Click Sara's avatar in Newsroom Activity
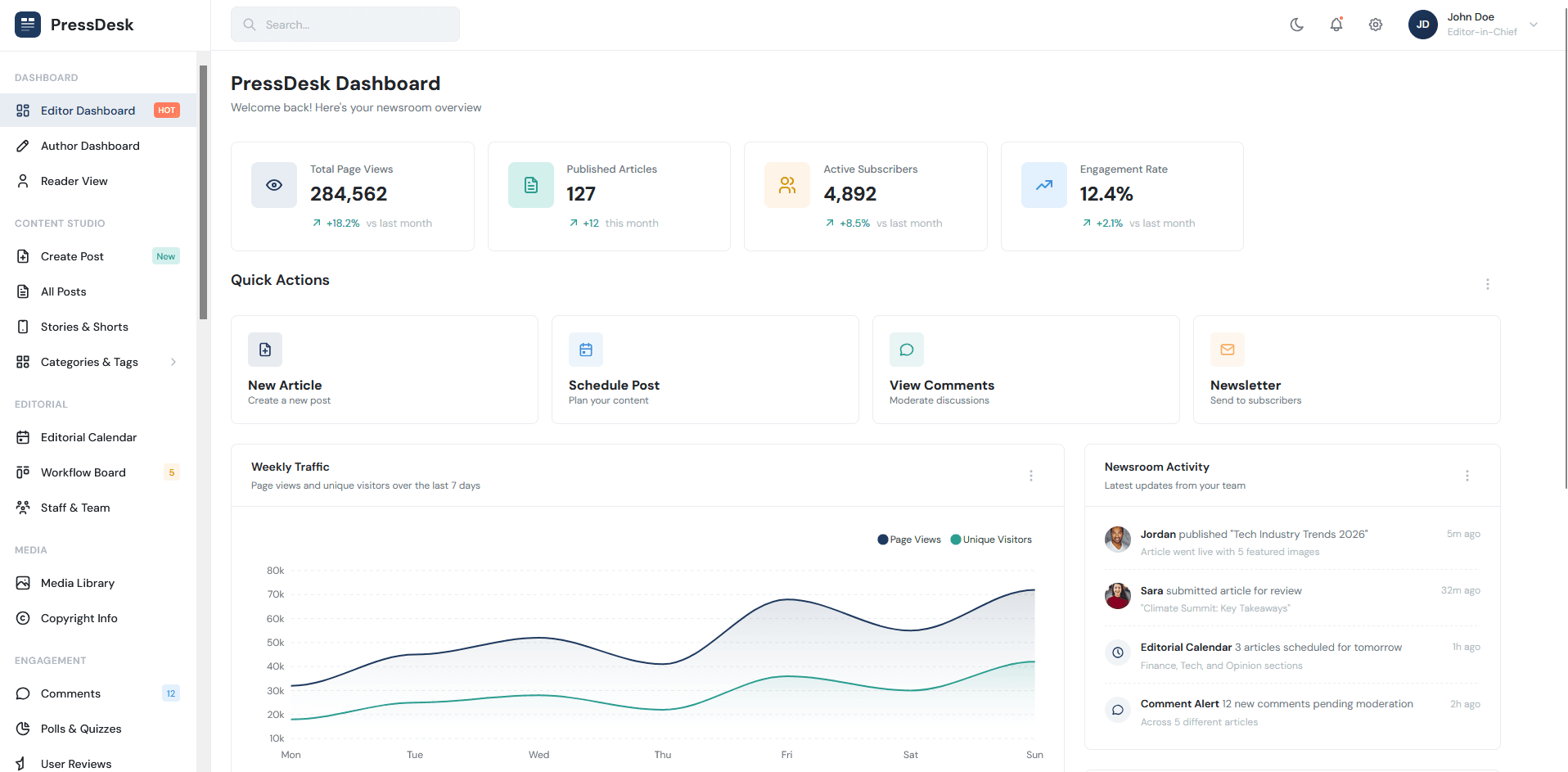The width and height of the screenshot is (1568, 772). coord(1118,596)
